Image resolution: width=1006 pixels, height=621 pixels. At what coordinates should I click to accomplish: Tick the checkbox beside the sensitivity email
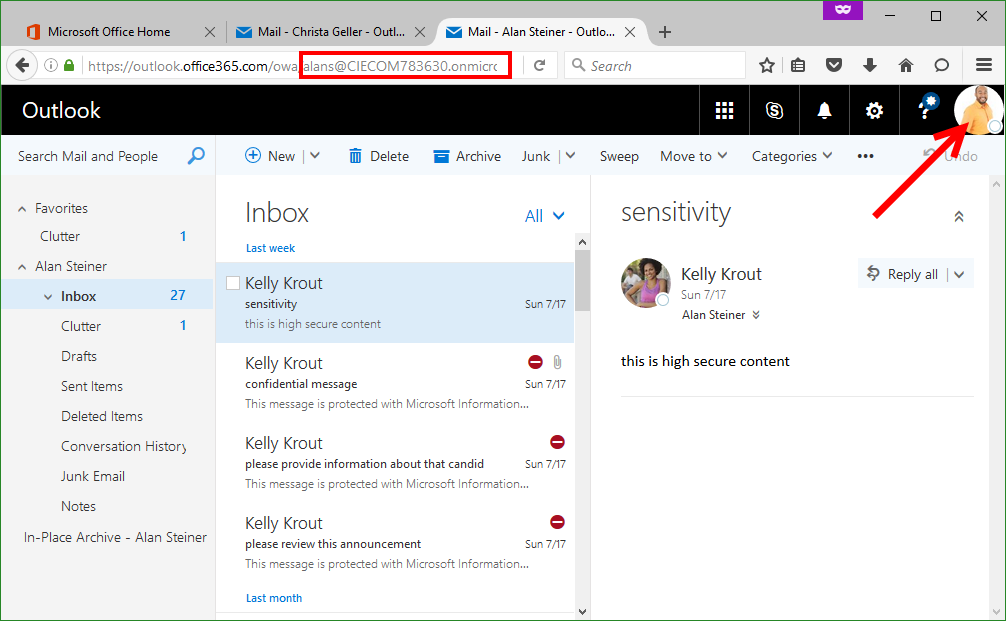pyautogui.click(x=233, y=284)
